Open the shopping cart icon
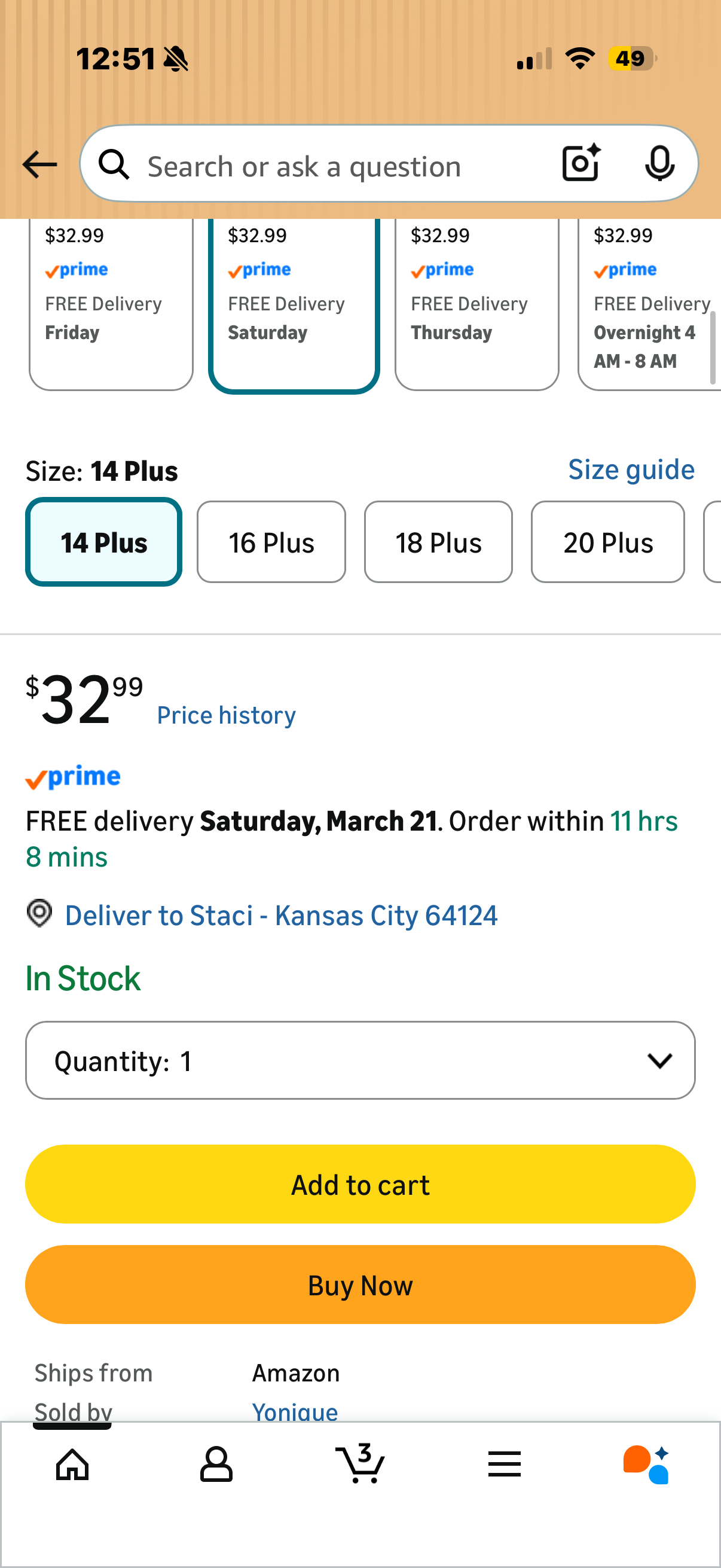 point(360,1464)
